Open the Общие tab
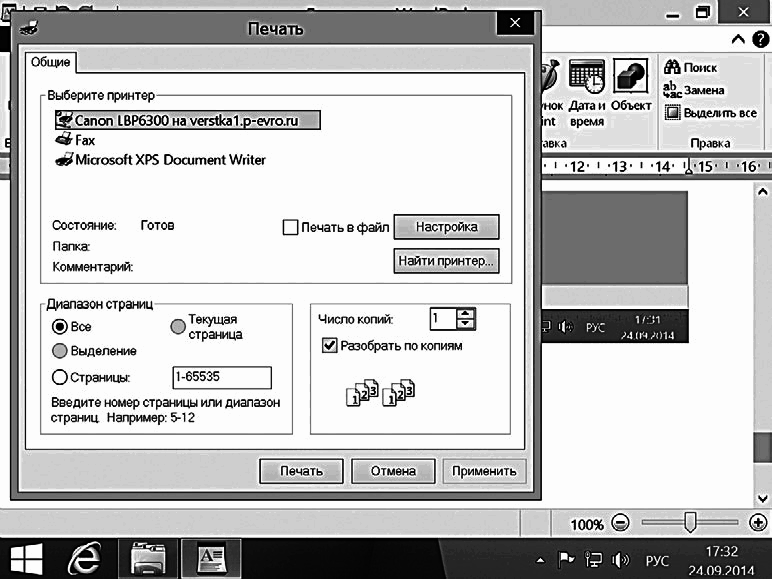Screen dimensions: 772x579 [50, 63]
